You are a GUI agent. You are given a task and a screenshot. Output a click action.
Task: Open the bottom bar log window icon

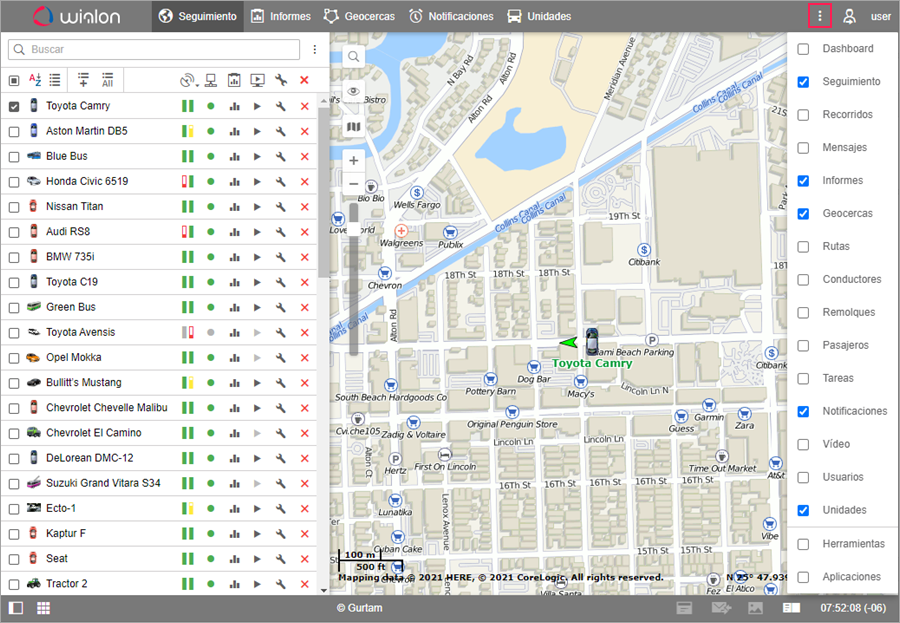coord(684,608)
